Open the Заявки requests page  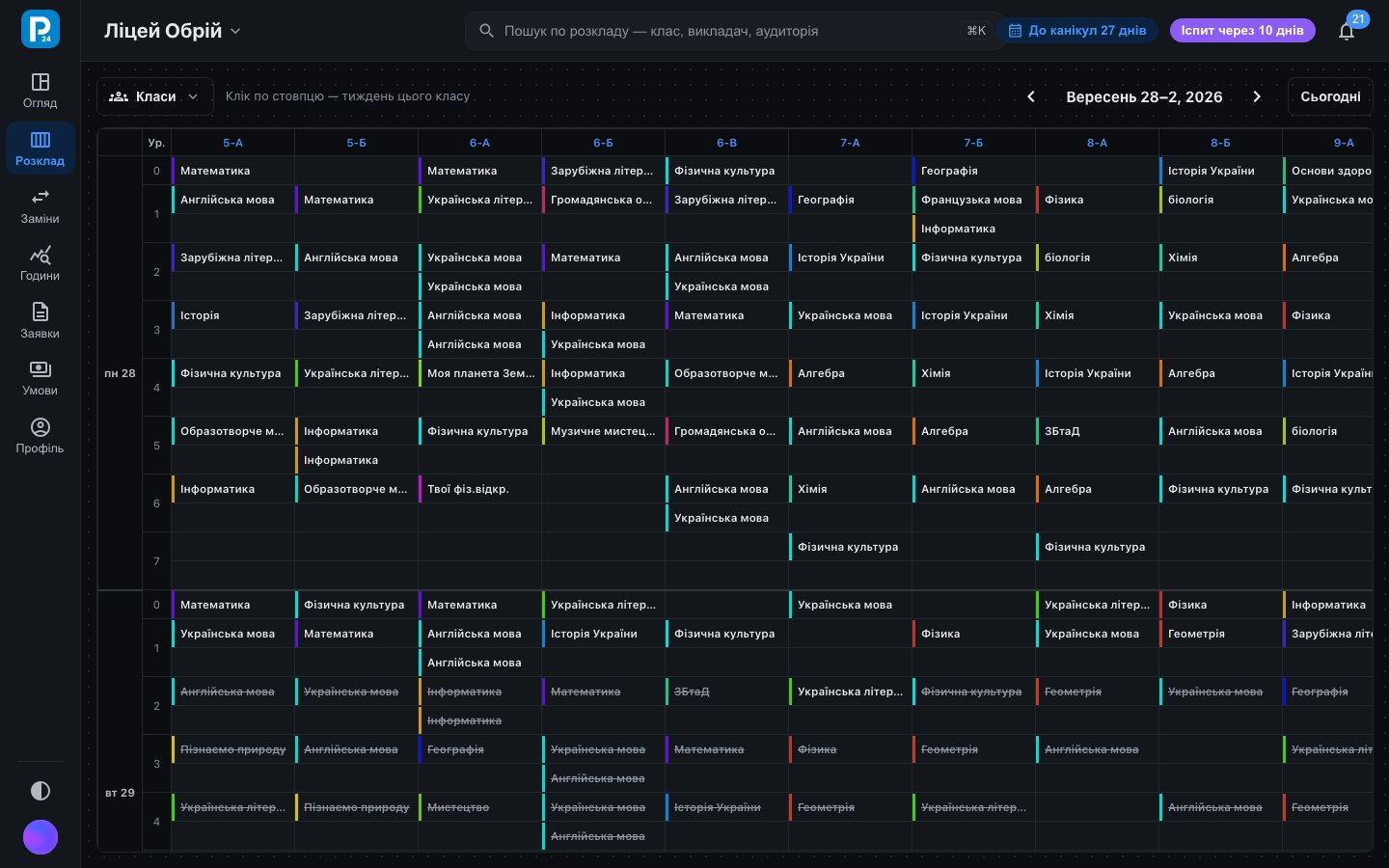click(41, 321)
